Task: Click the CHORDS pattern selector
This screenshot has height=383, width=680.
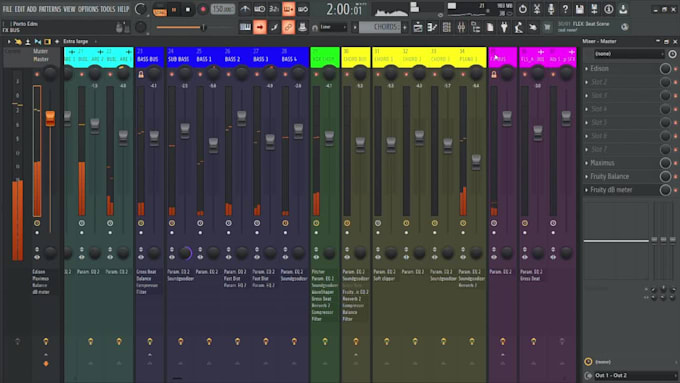Action: [381, 27]
